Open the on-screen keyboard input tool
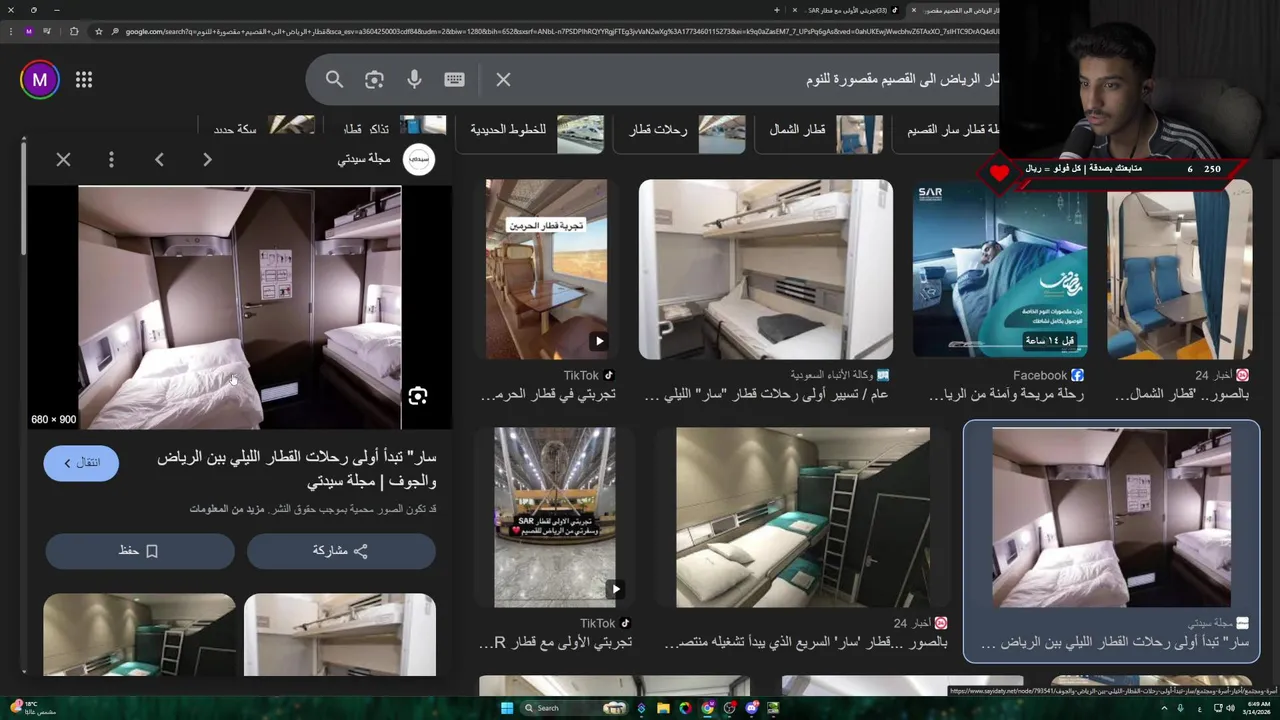Image resolution: width=1280 pixels, height=720 pixels. tap(454, 80)
